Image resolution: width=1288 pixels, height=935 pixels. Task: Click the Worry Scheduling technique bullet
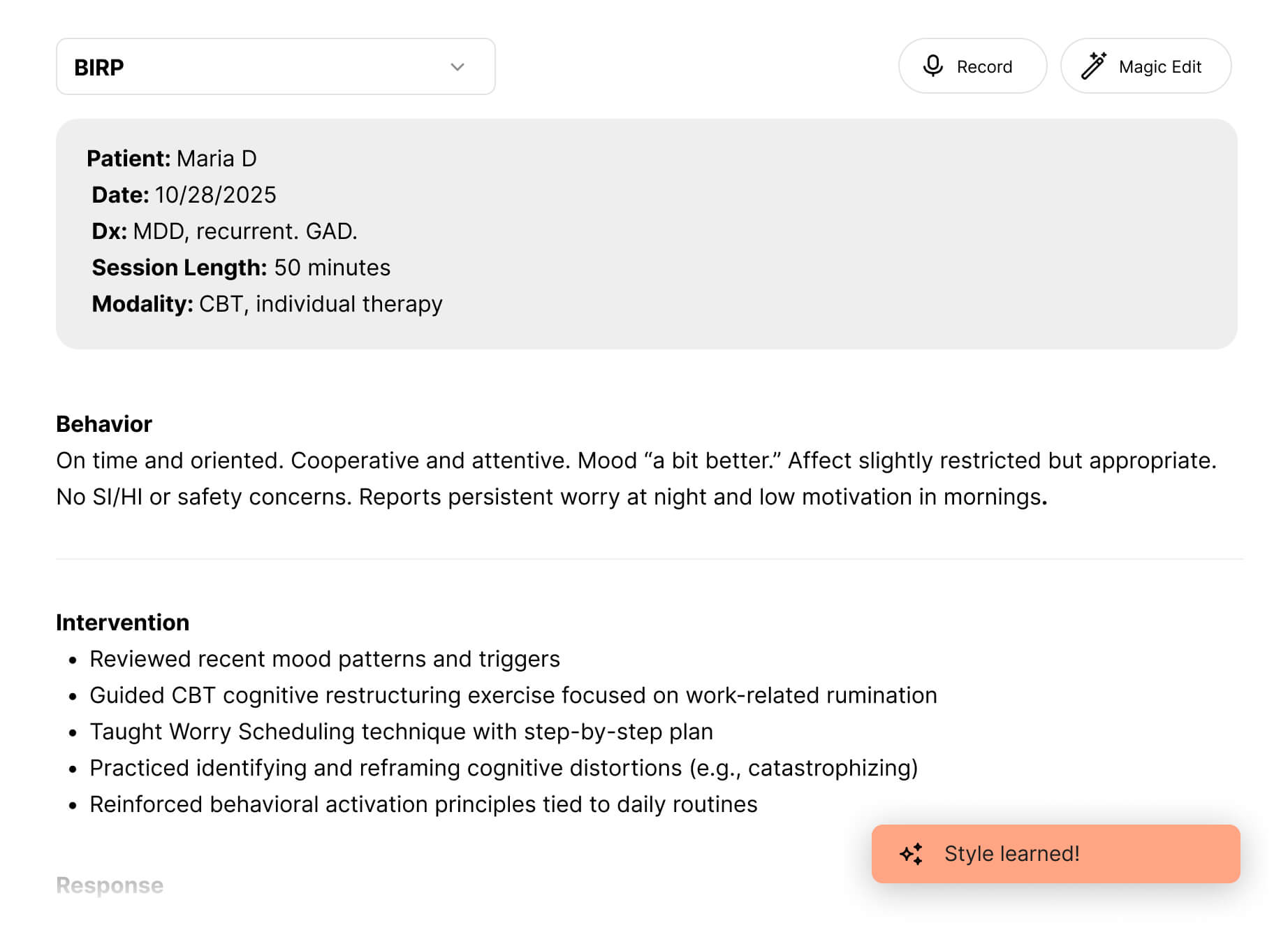tap(401, 732)
